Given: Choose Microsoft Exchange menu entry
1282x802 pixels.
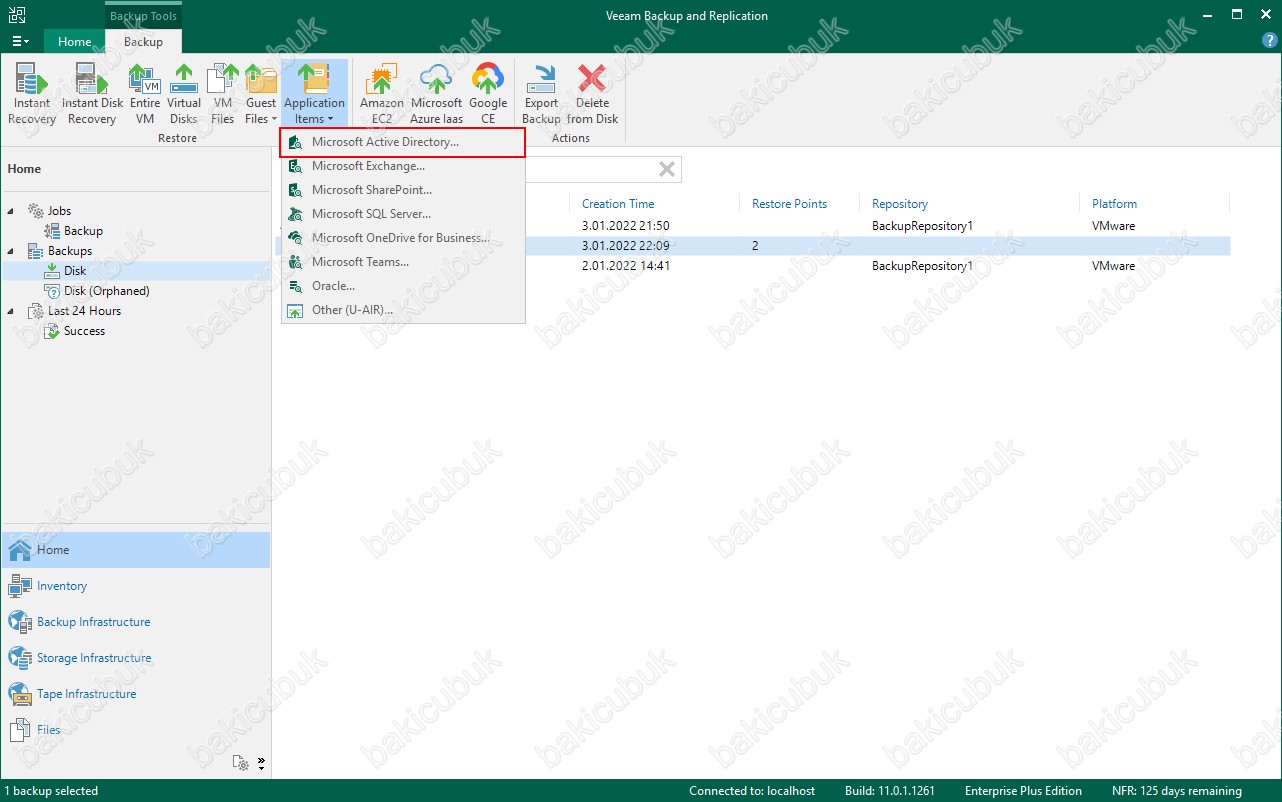Looking at the screenshot, I should coord(402,166).
